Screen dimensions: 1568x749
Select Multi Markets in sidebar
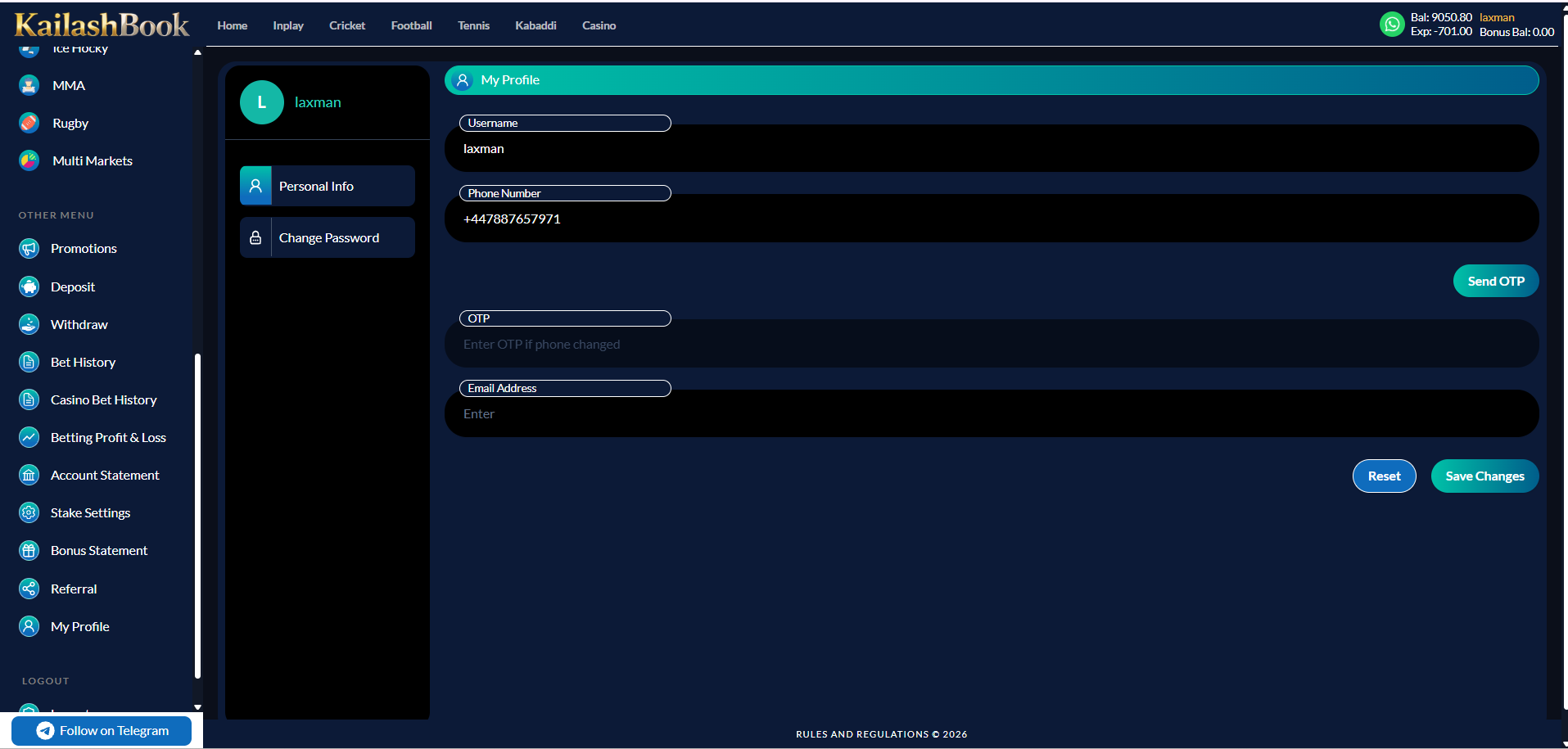[93, 160]
